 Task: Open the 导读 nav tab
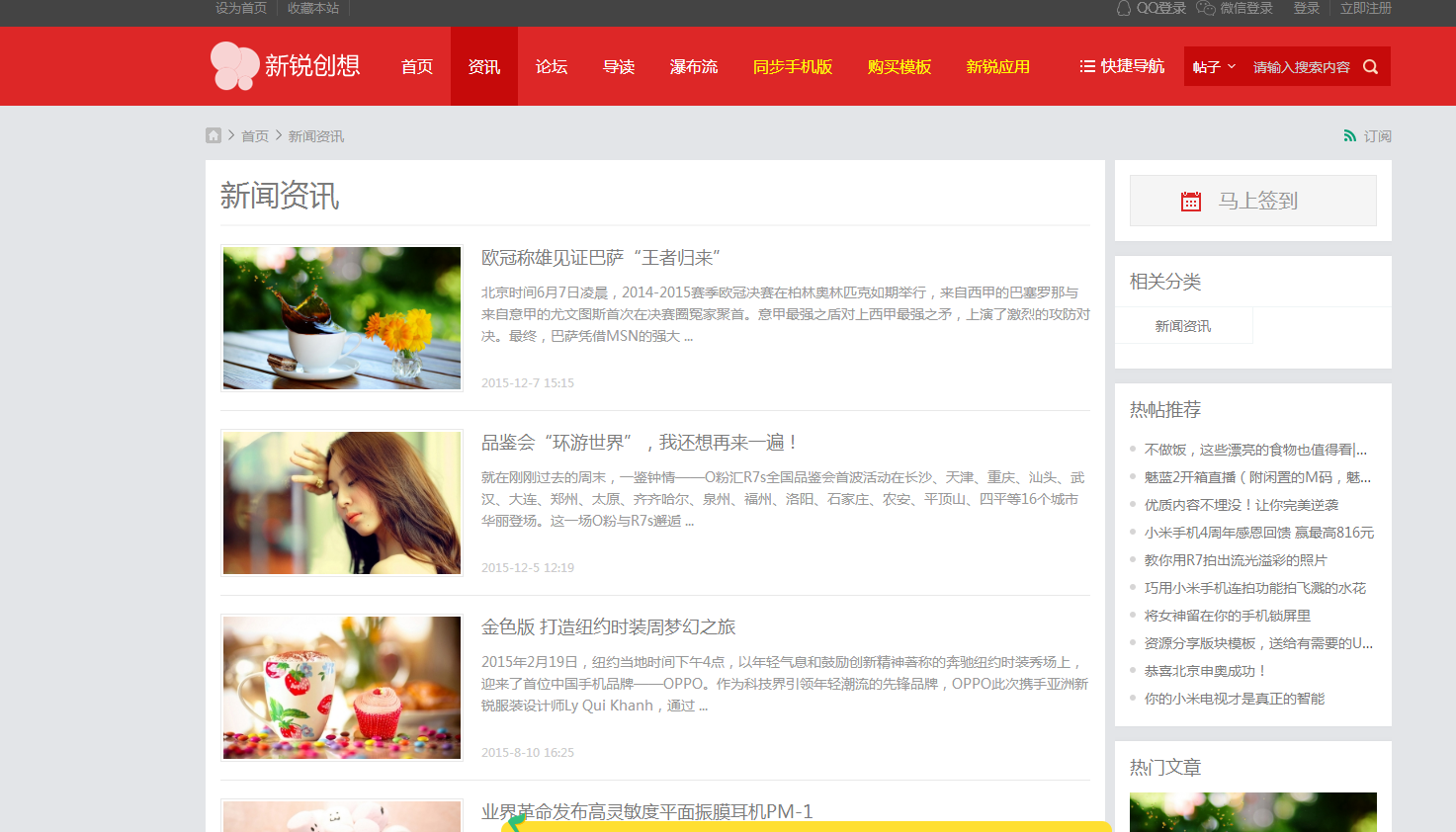(x=619, y=66)
